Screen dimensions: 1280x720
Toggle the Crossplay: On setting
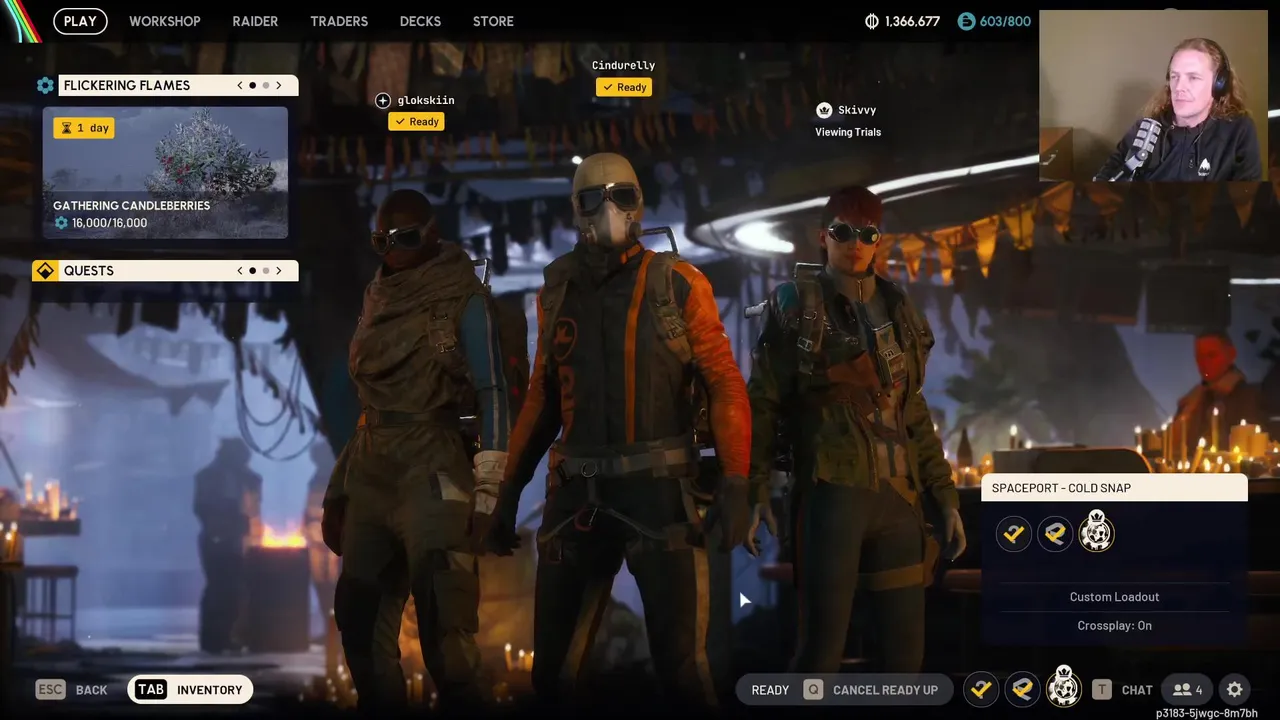pos(1115,626)
